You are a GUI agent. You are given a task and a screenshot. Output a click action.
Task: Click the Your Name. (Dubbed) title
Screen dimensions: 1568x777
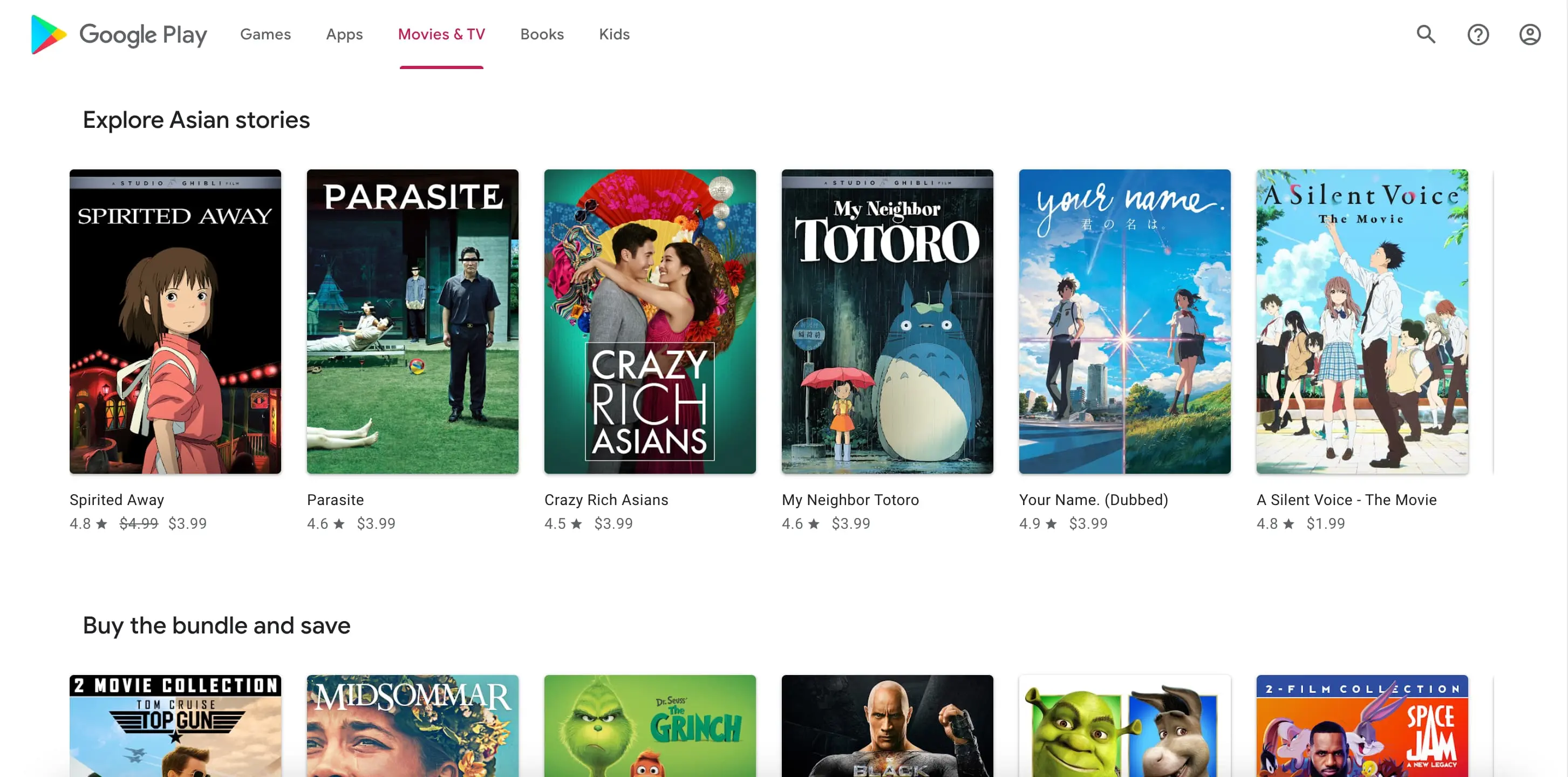1094,500
